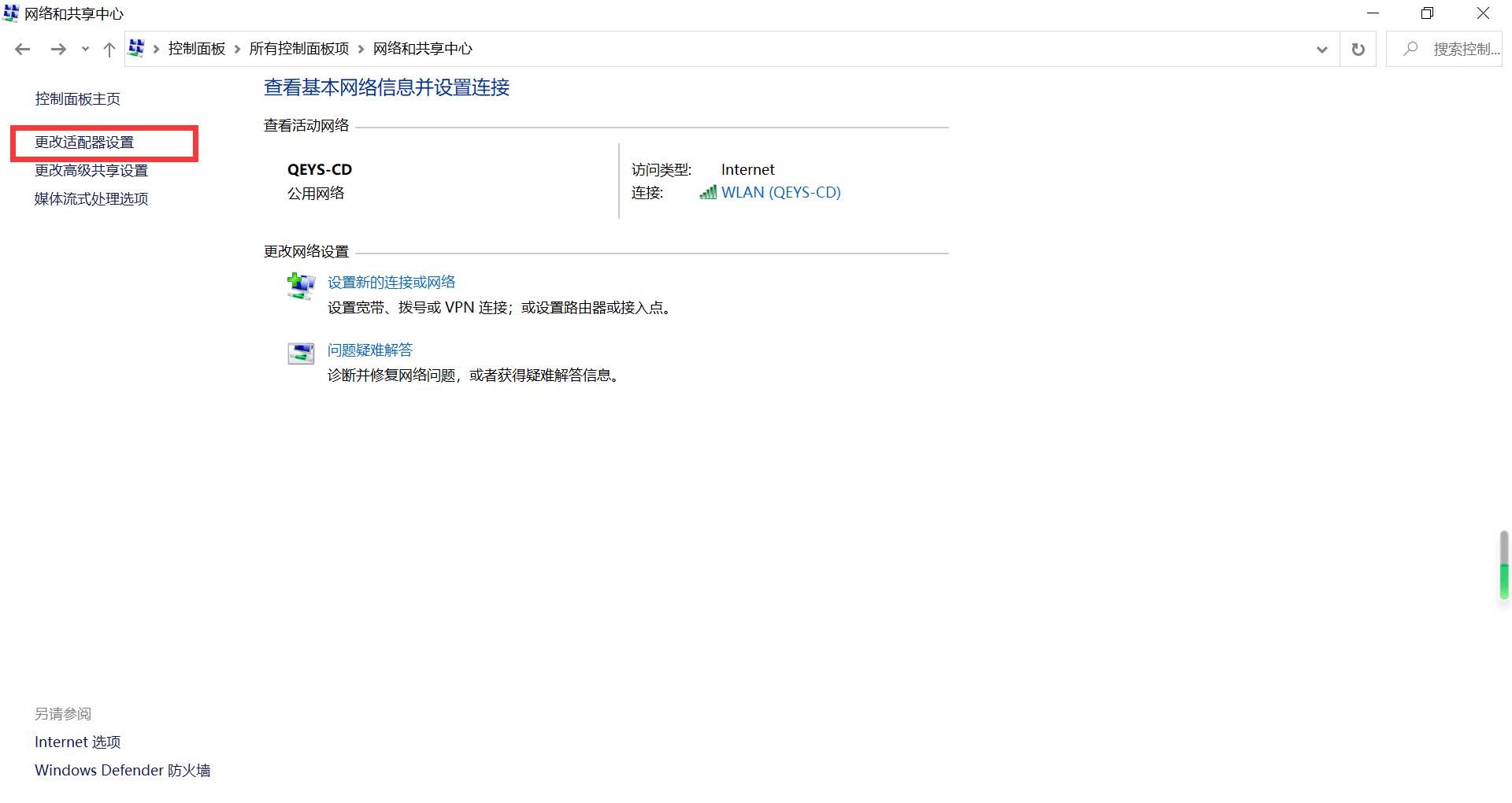Image resolution: width=1512 pixels, height=803 pixels.
Task: Open the WLAN (QEYS-CD) connection link
Action: coord(780,192)
